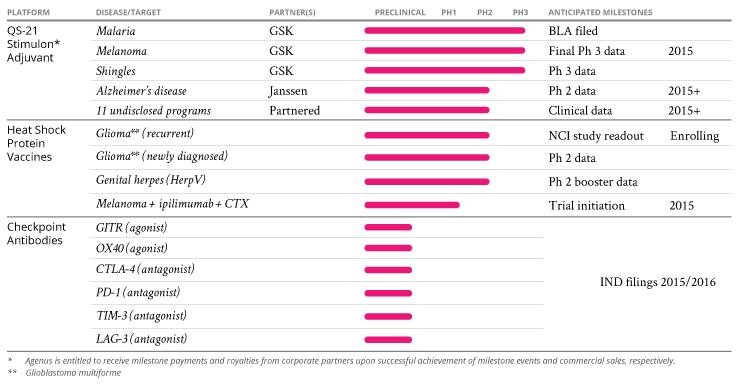Click the IND filings 2015/2016 text

657,282
